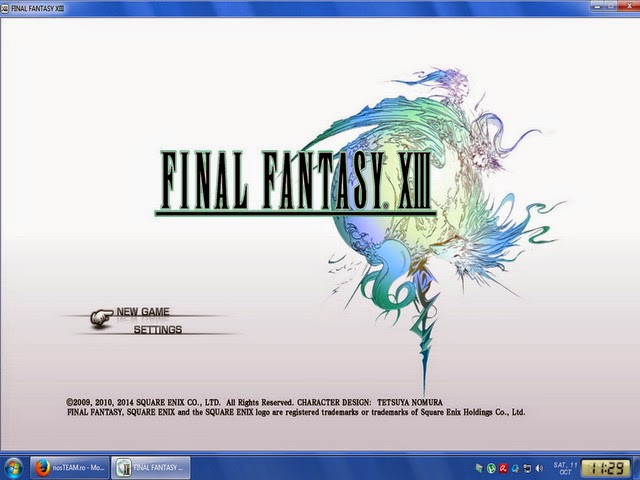The height and width of the screenshot is (480, 640).
Task: Click the window title bar game icon
Action: 4,8
